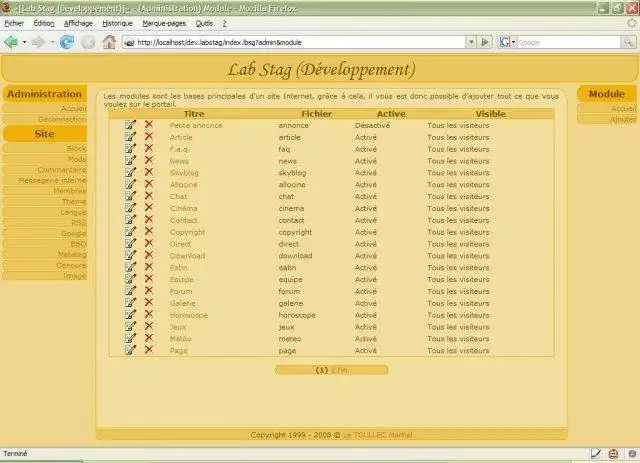Go to Déconnection in Administration sidebar
The image size is (640, 463).
tap(62, 119)
